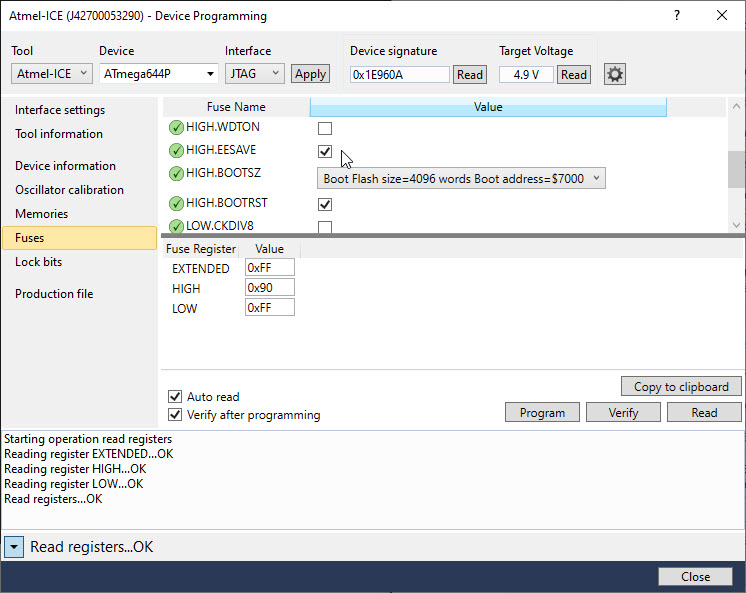The height and width of the screenshot is (593, 746).
Task: Click the EXTENDED fuse register value field
Action: coord(270,267)
